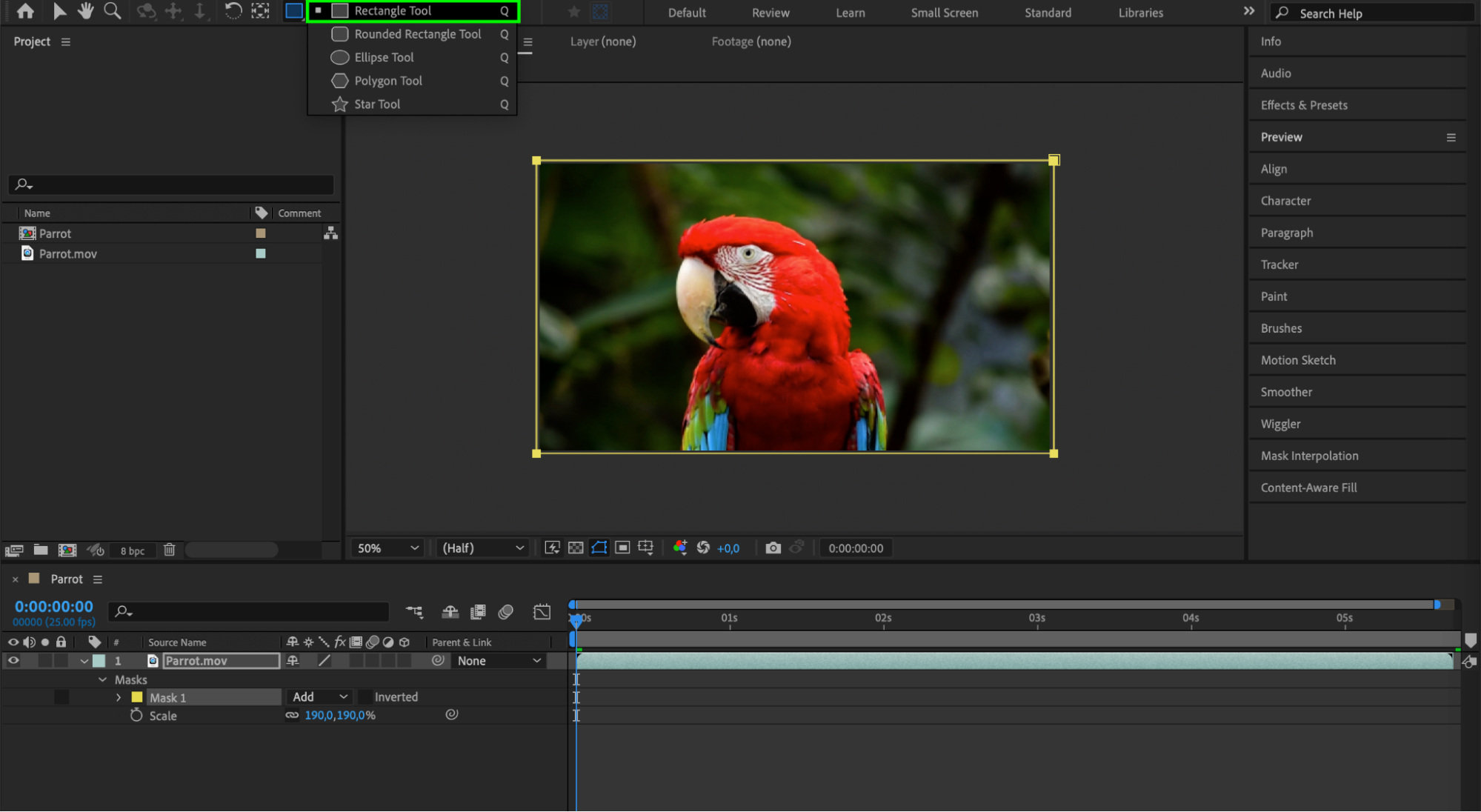Screen dimensions: 1481x812
Task: Open the Effects & Presets panel
Action: coord(1303,105)
